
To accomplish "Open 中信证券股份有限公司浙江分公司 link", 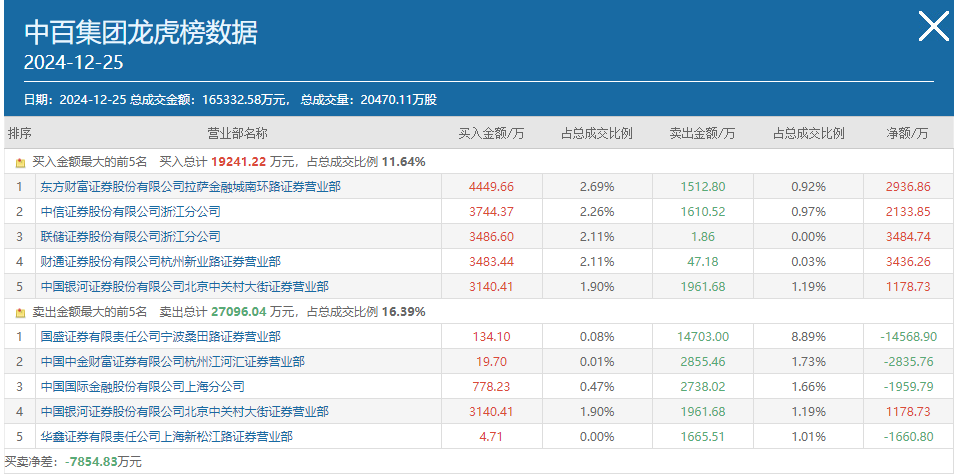I will (130, 212).
